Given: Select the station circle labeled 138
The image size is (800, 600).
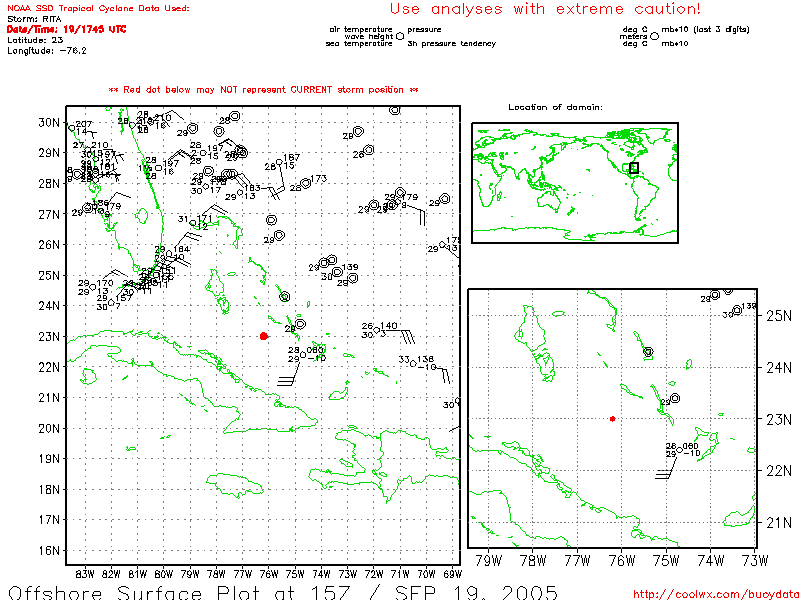Looking at the screenshot, I should click(x=413, y=364).
